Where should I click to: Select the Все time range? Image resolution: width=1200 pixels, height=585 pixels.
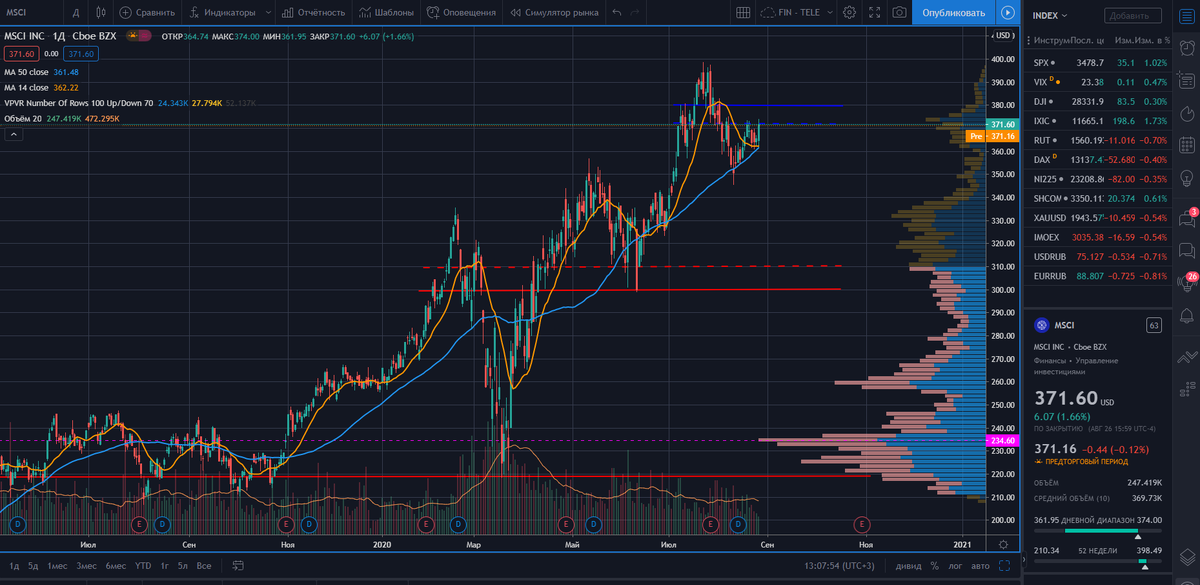(x=204, y=566)
